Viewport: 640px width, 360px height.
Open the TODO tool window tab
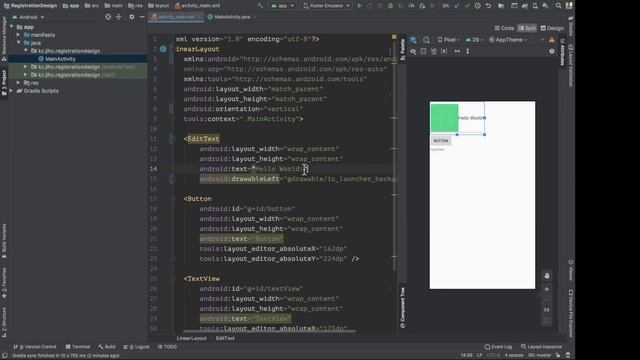tap(167, 347)
